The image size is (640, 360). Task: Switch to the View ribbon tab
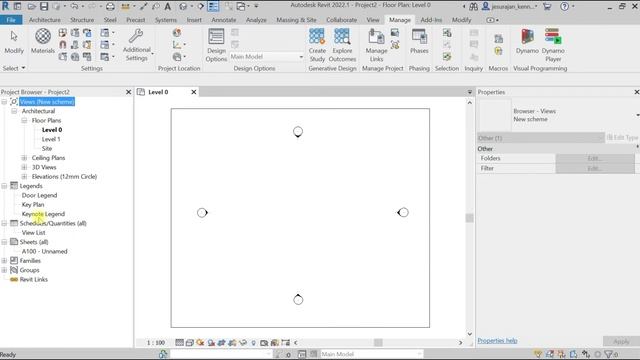click(373, 20)
